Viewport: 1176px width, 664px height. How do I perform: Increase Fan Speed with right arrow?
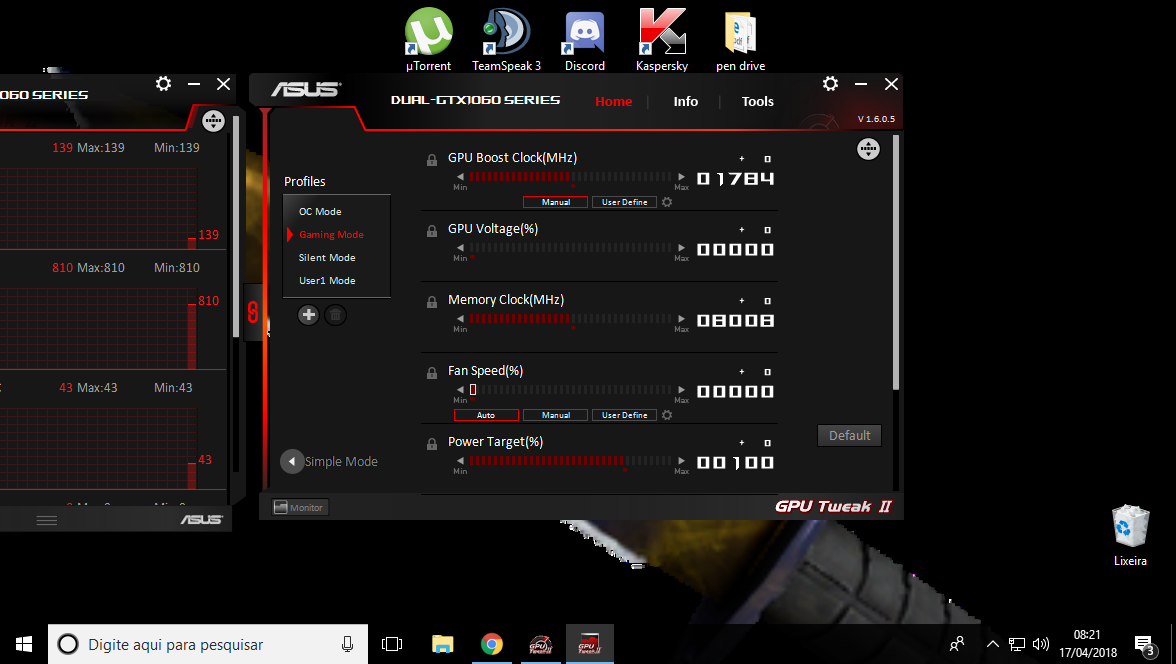tap(681, 390)
